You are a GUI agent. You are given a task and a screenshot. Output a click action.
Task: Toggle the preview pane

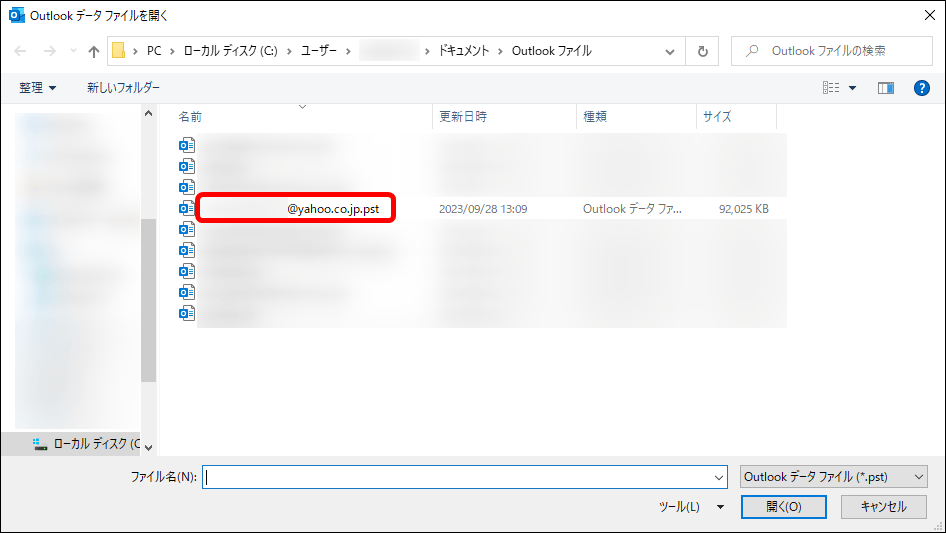pyautogui.click(x=886, y=88)
